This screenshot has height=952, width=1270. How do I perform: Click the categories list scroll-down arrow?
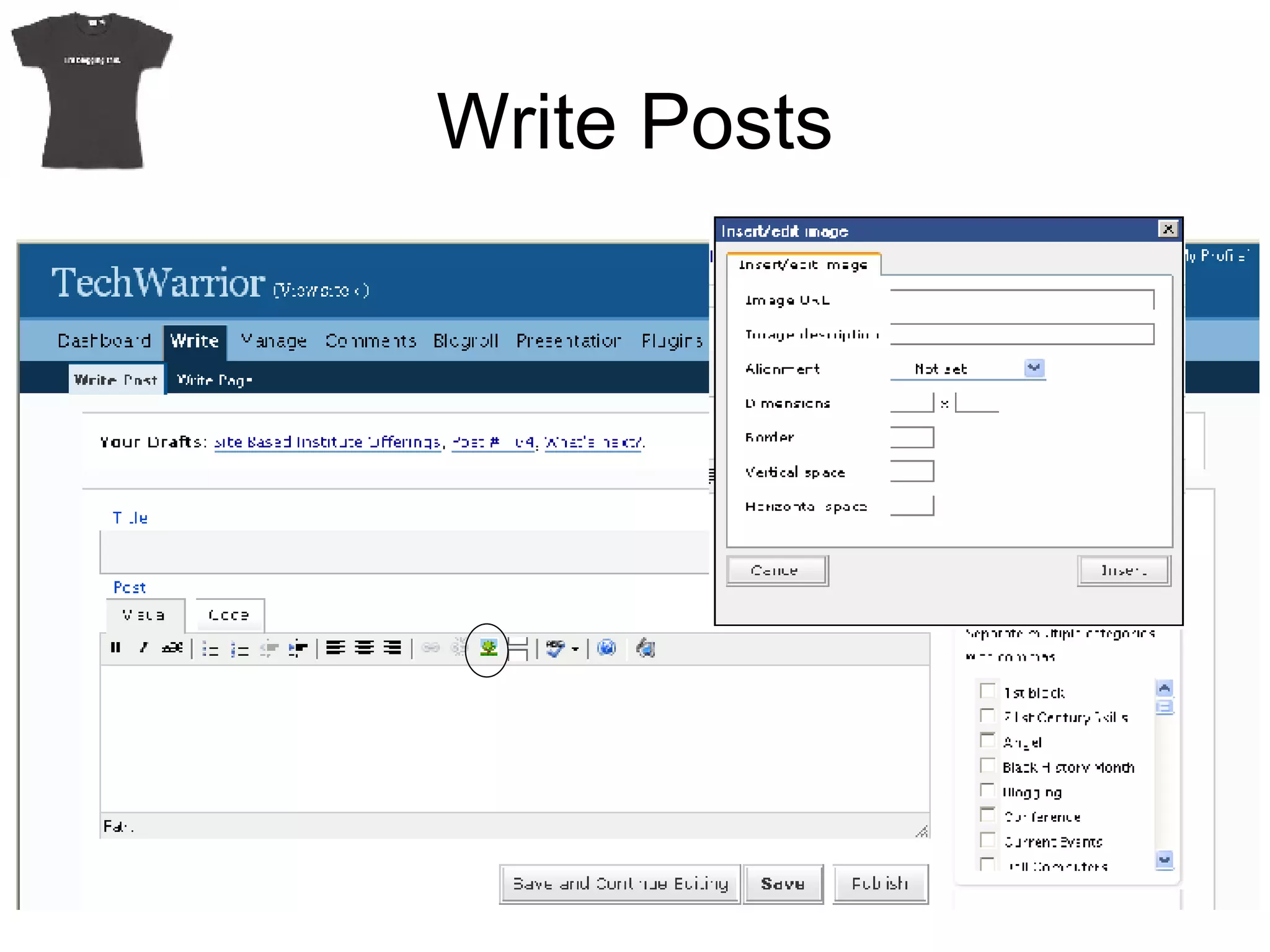click(x=1165, y=860)
